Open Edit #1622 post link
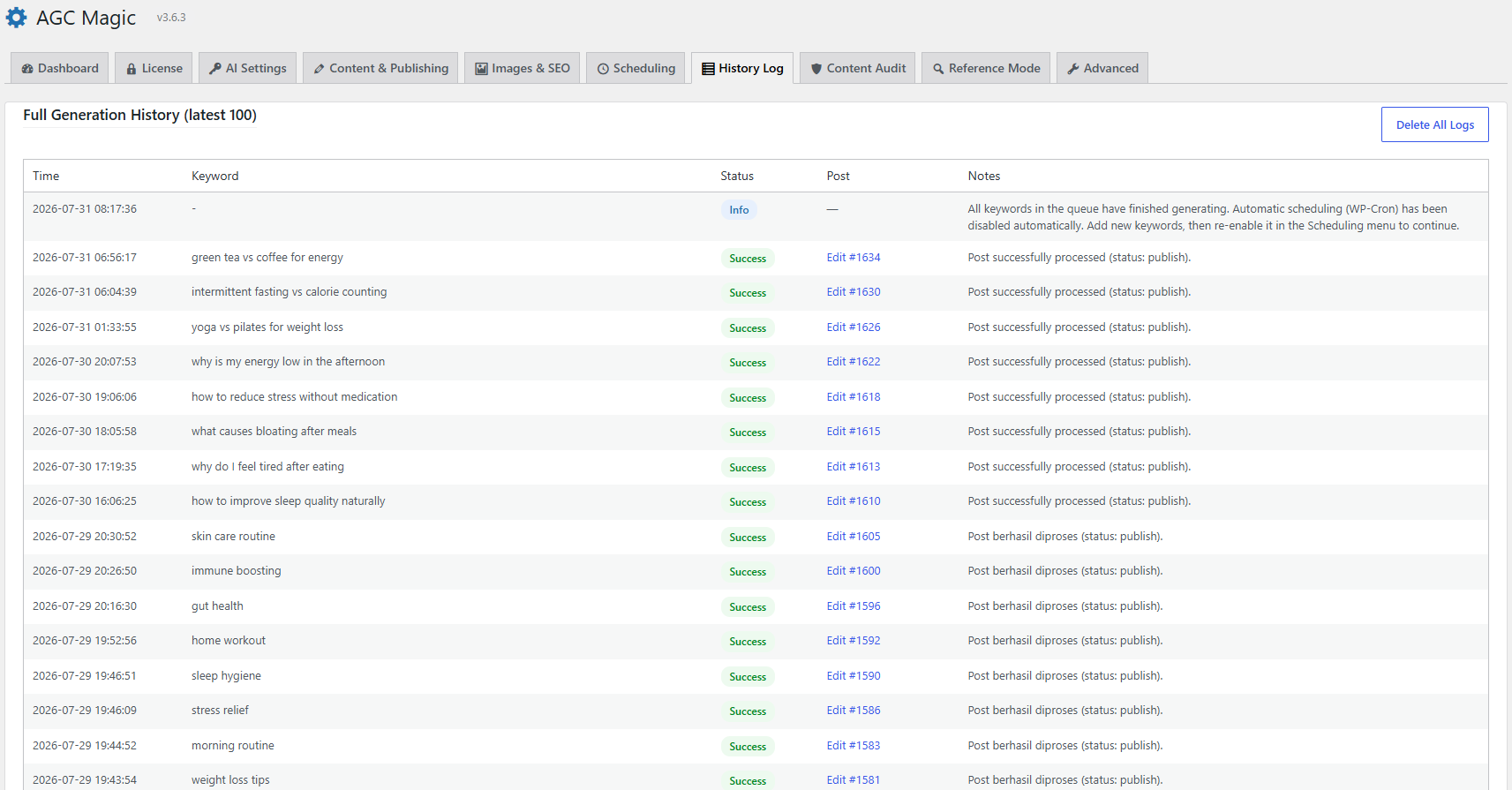Viewport: 1512px width, 790px height. click(x=853, y=362)
